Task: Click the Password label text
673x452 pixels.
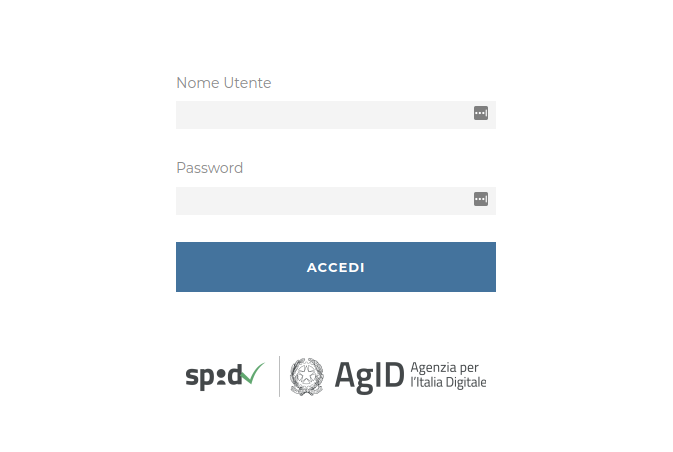Action: [209, 168]
